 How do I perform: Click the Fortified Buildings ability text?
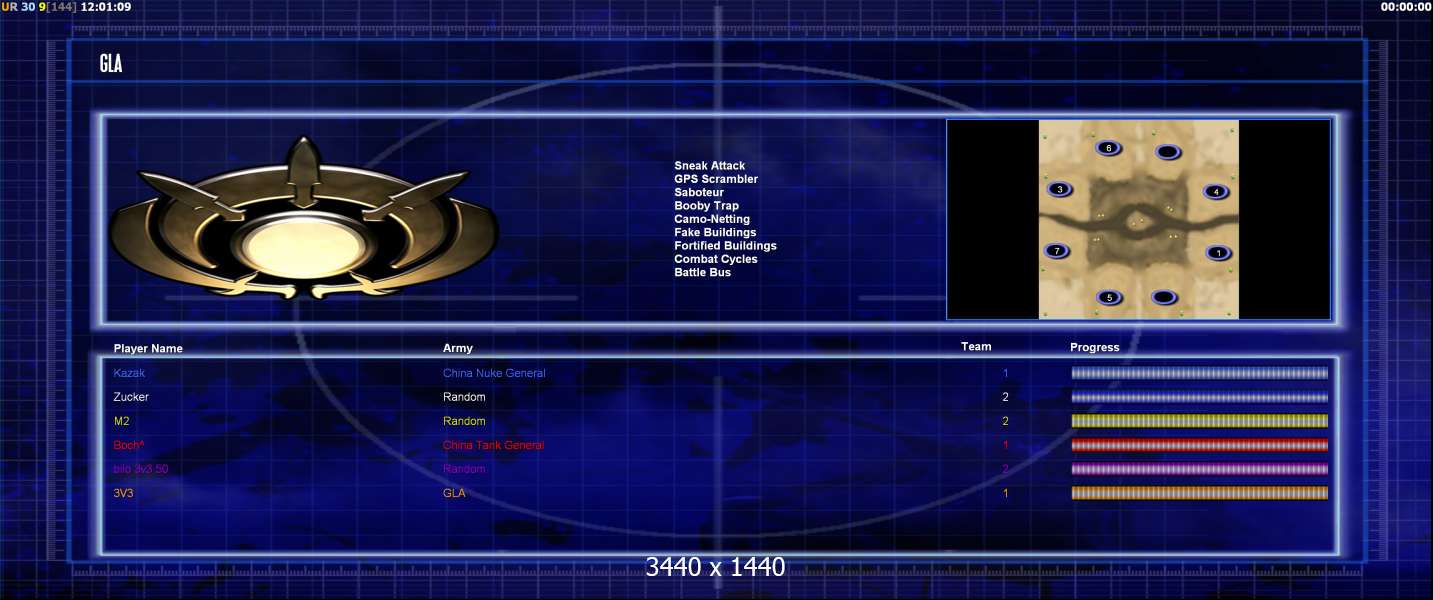pos(725,245)
